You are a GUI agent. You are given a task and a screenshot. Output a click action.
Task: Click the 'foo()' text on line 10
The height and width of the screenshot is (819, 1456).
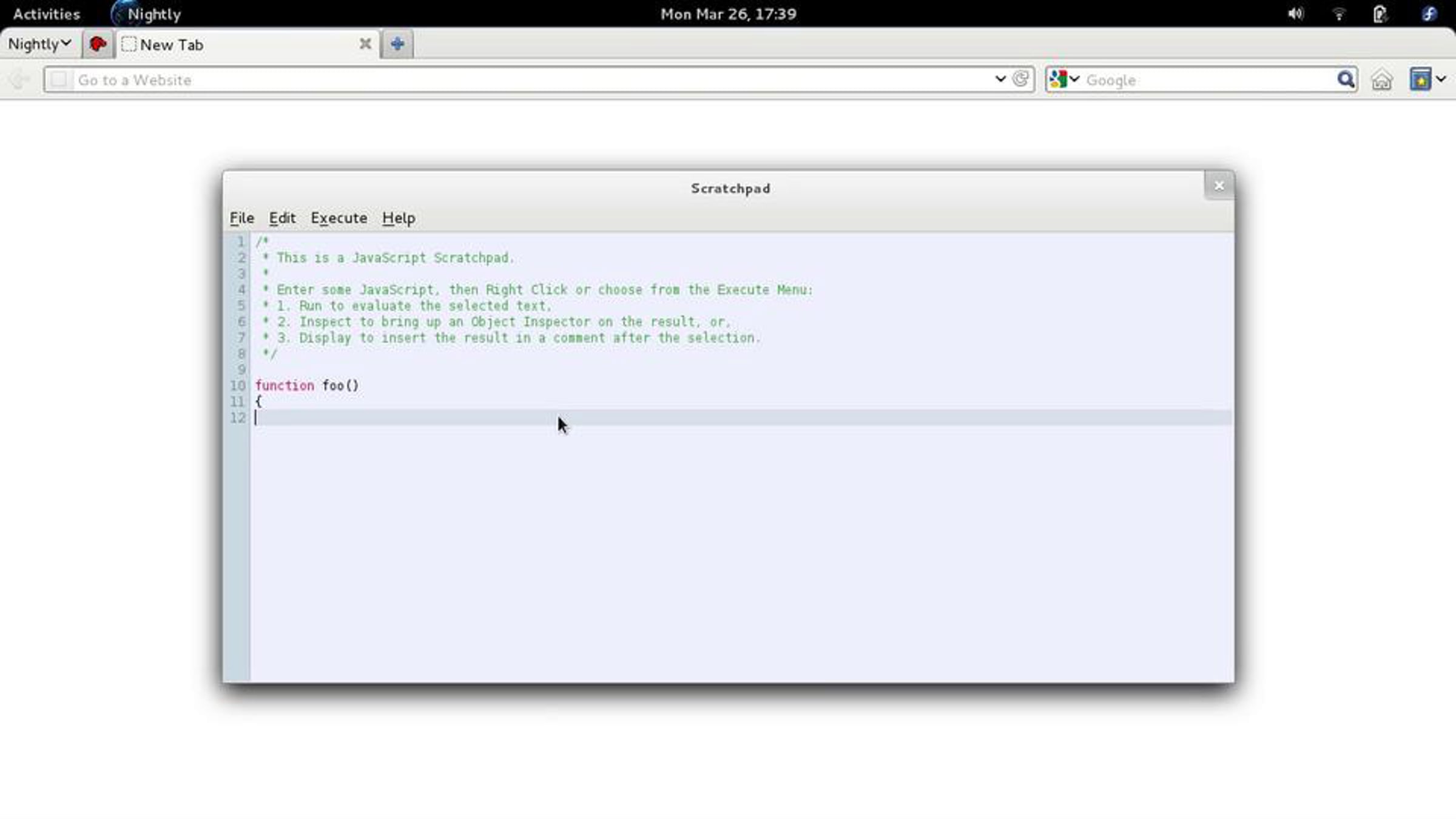[340, 385]
